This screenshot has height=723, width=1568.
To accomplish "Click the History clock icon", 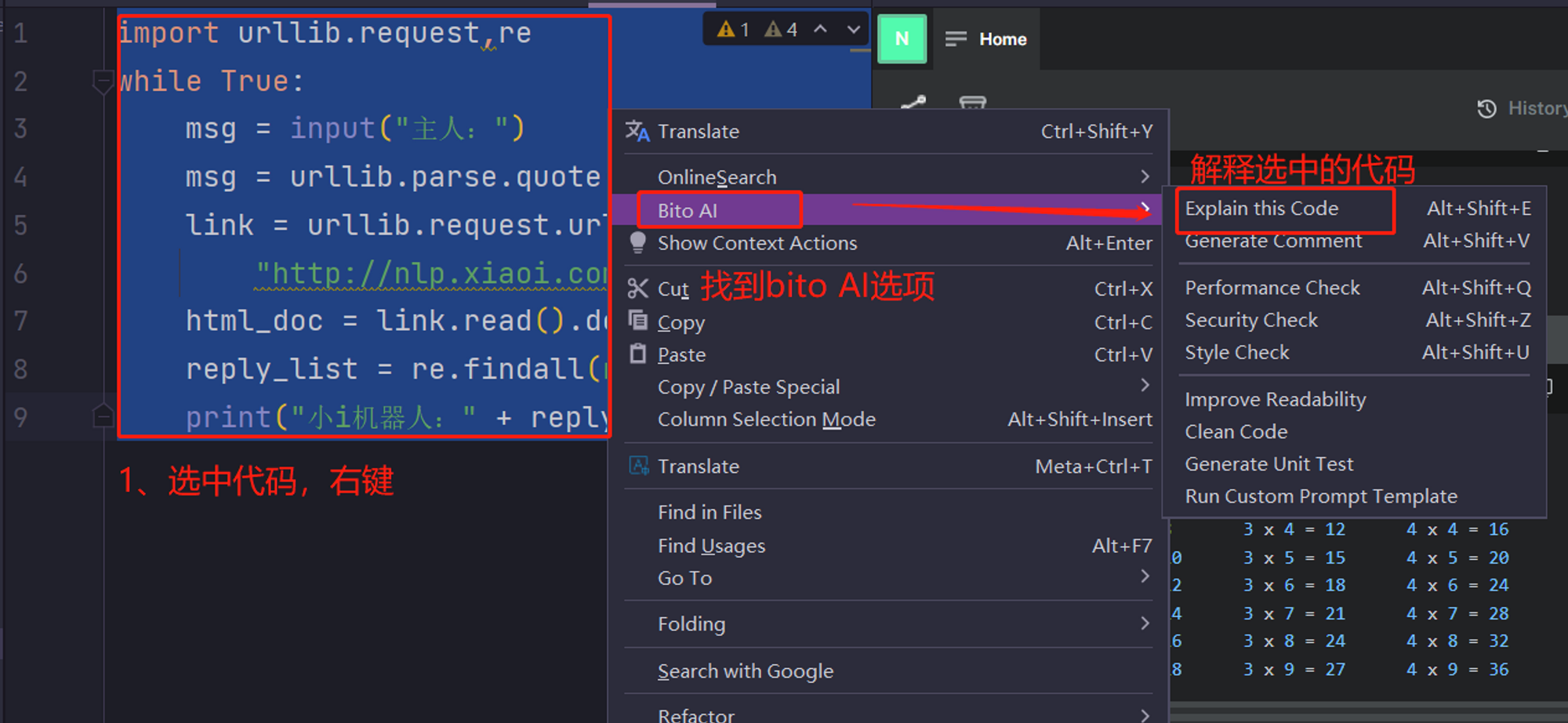I will pyautogui.click(x=1487, y=108).
